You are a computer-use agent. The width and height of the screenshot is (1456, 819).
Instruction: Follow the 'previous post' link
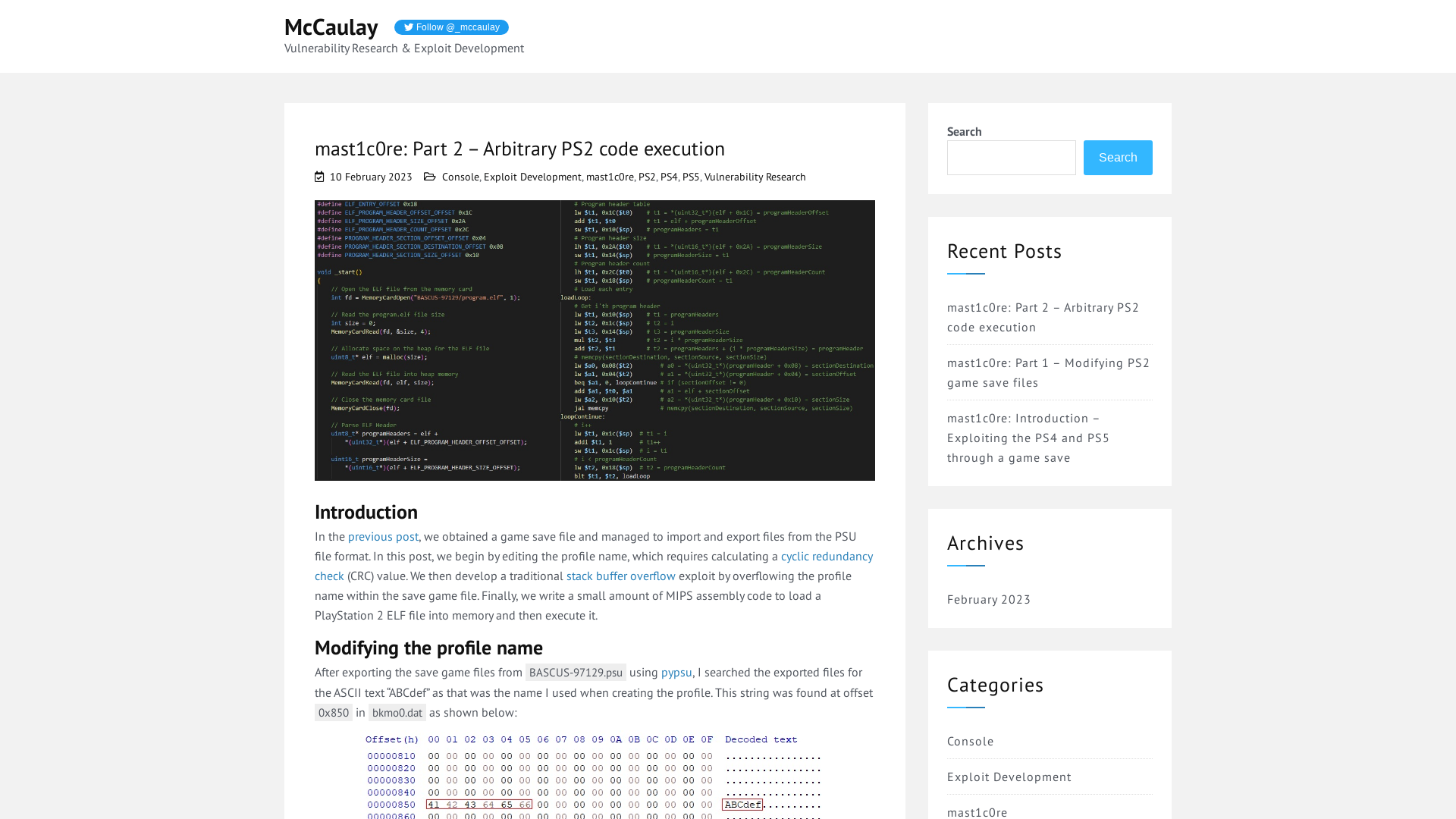coord(383,536)
